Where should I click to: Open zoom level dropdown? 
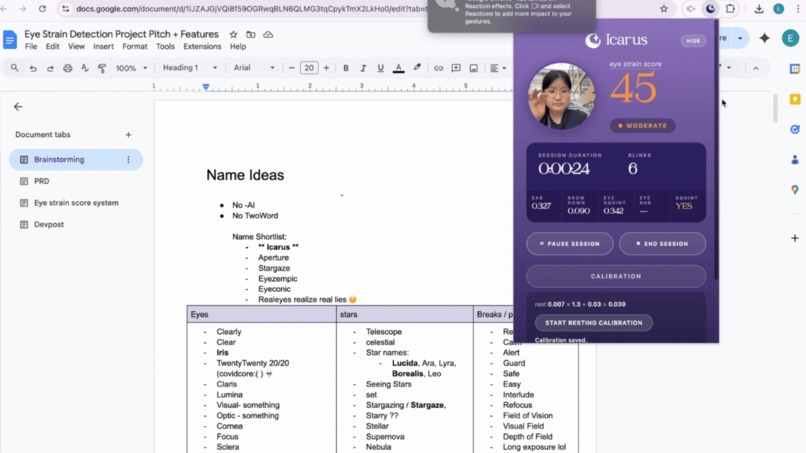click(x=132, y=68)
